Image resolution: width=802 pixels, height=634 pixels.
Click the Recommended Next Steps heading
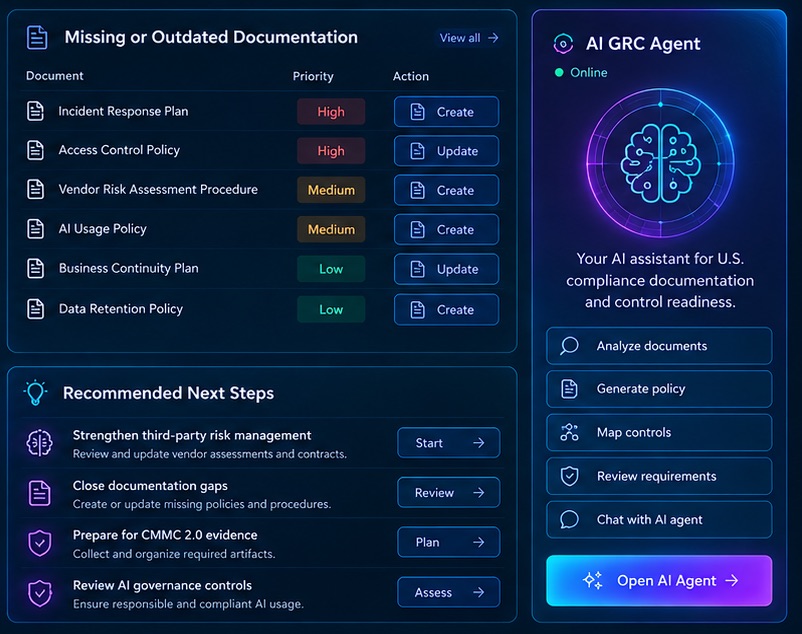[168, 393]
